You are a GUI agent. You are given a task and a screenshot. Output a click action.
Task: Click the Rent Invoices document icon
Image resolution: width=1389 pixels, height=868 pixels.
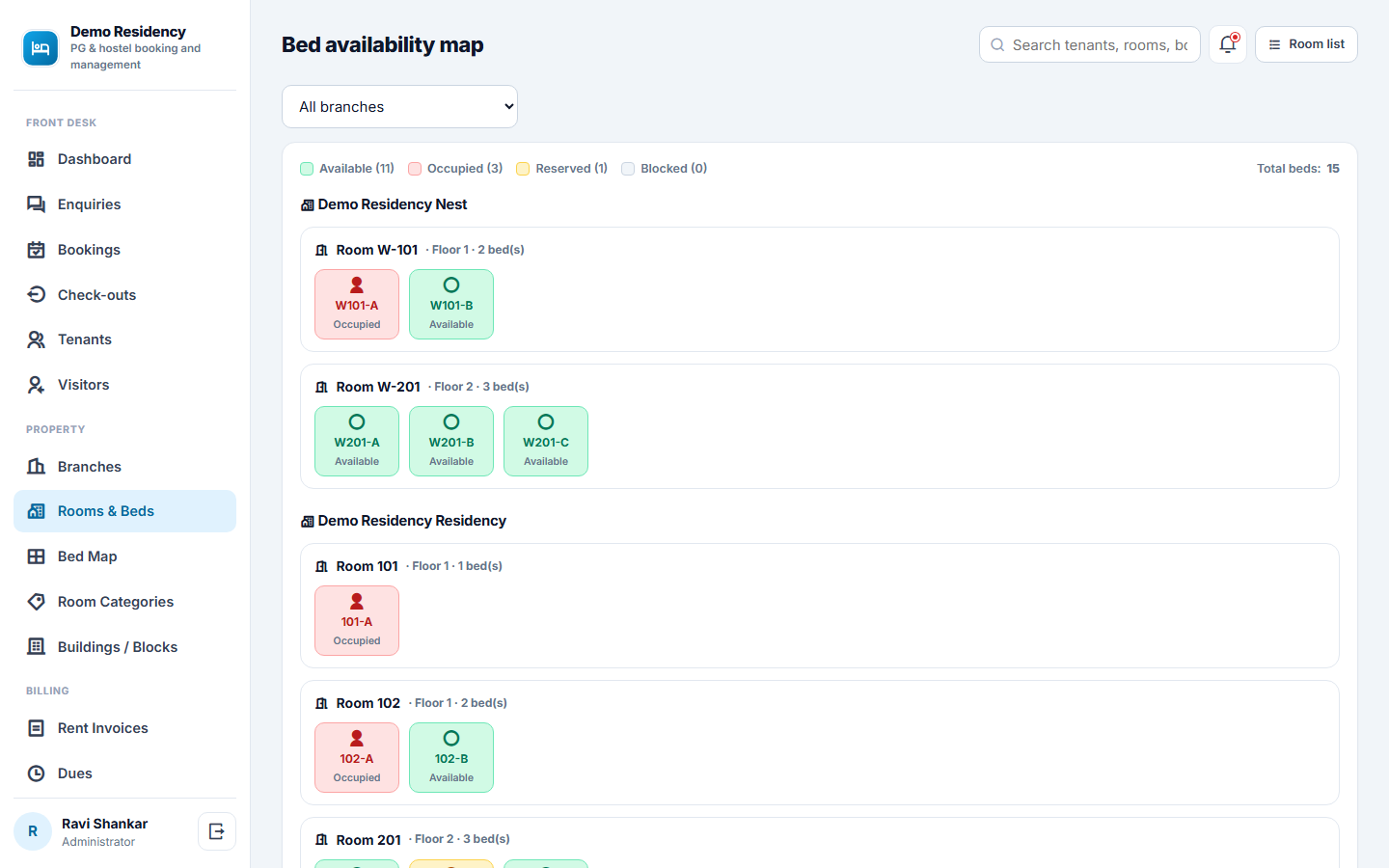click(x=37, y=728)
